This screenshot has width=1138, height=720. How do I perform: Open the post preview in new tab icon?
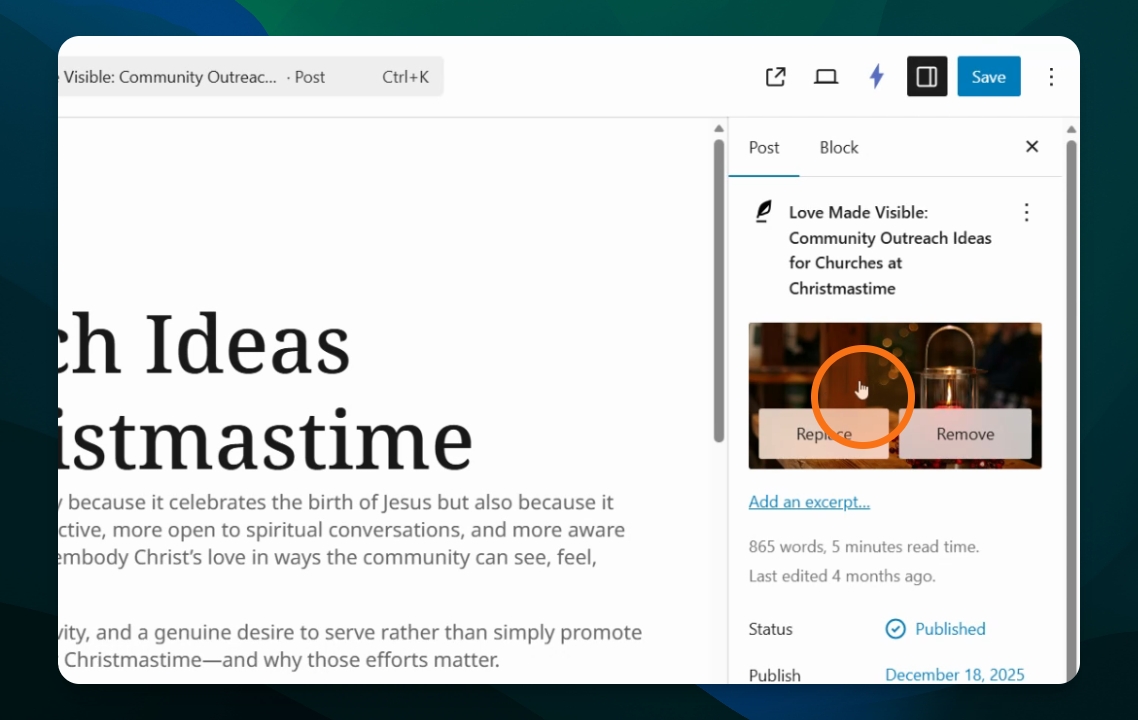[775, 76]
